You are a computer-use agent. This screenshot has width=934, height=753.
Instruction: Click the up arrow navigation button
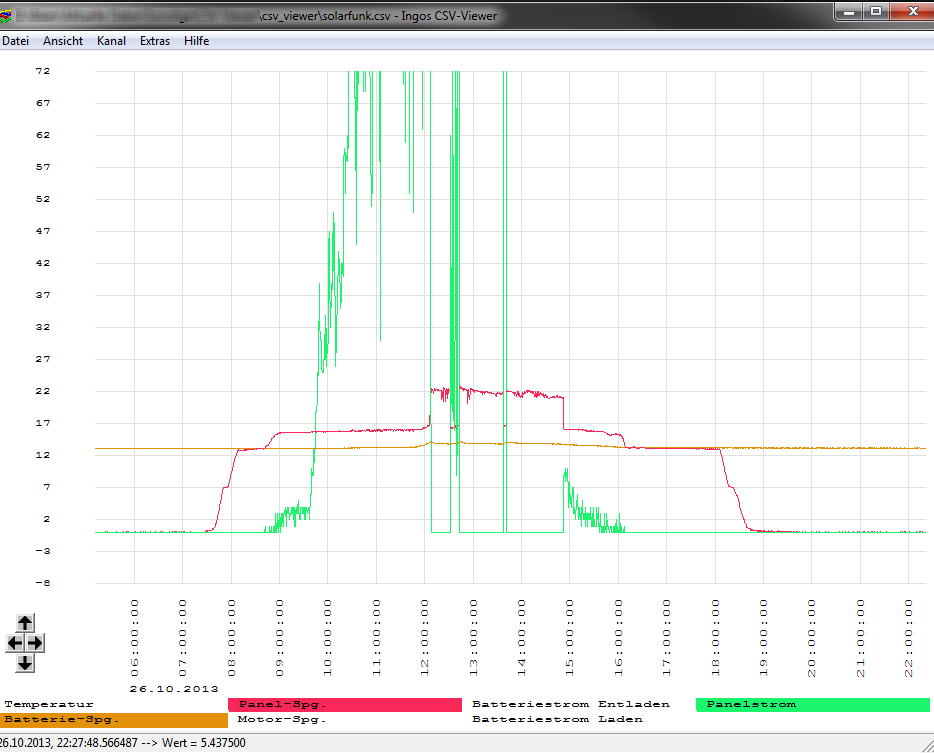pos(26,622)
